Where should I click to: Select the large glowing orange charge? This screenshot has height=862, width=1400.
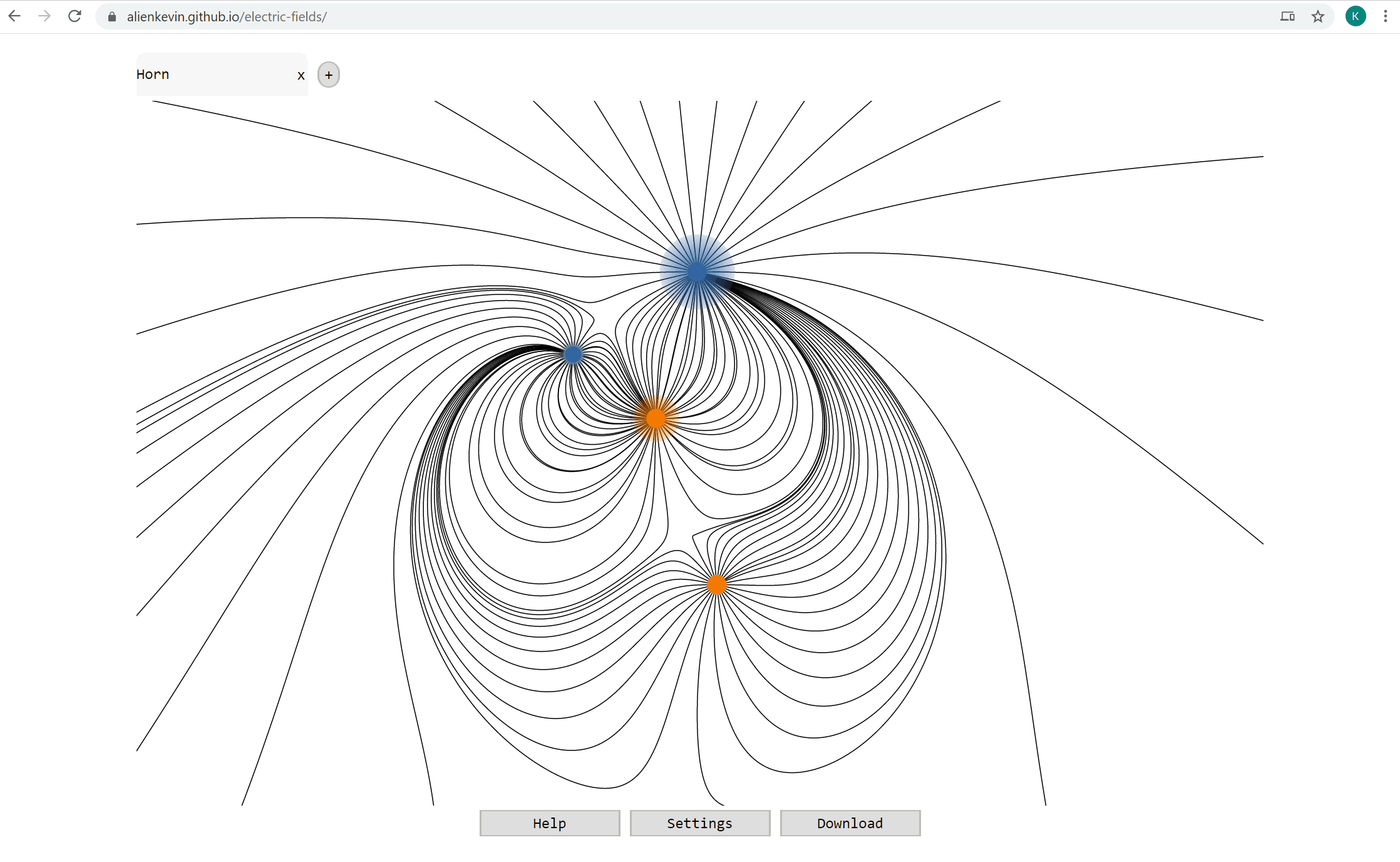[656, 418]
